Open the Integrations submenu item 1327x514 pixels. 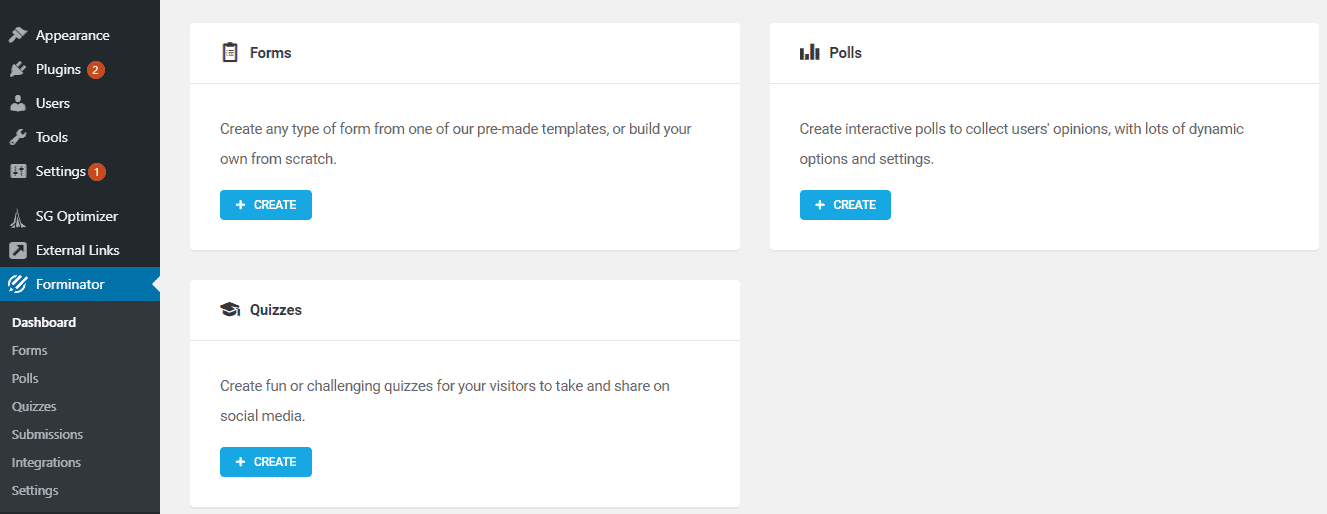click(x=46, y=462)
